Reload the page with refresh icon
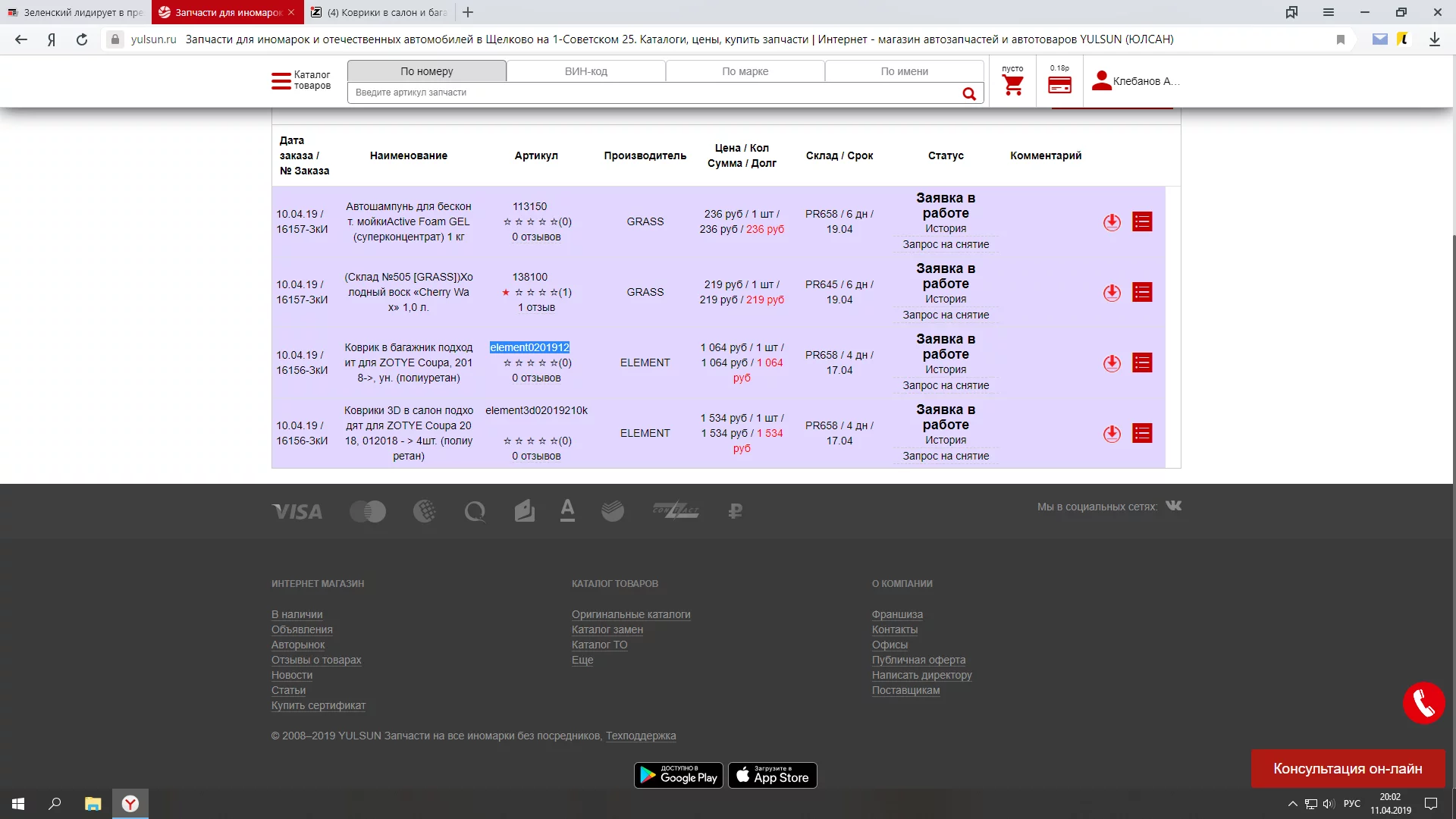Screen dimensions: 1456x819 pyautogui.click(x=82, y=39)
